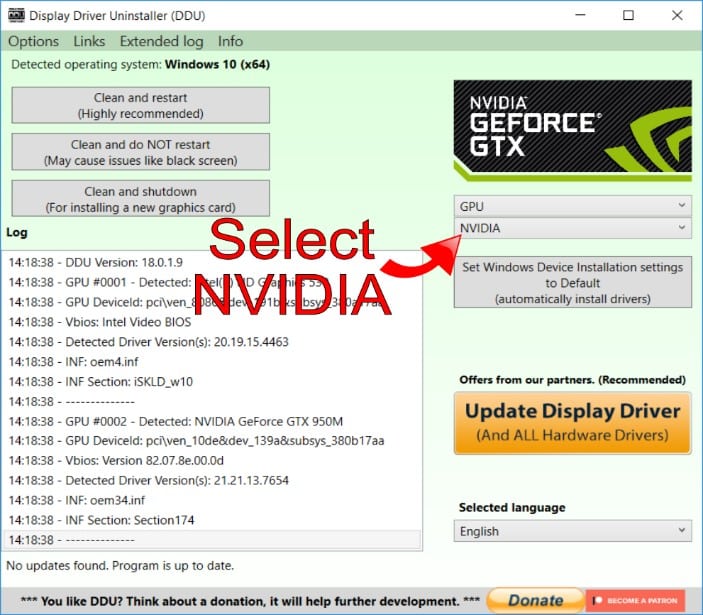Viewport: 703px width, 615px height.
Task: Click the NVIDIA GeForce GTX logo
Action: 572,132
